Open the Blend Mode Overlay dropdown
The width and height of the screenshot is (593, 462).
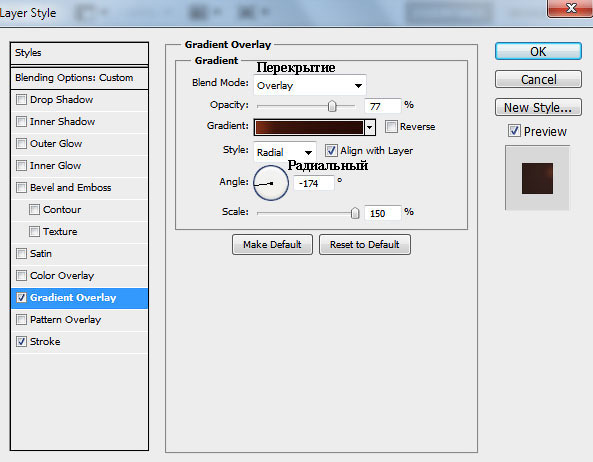[309, 85]
